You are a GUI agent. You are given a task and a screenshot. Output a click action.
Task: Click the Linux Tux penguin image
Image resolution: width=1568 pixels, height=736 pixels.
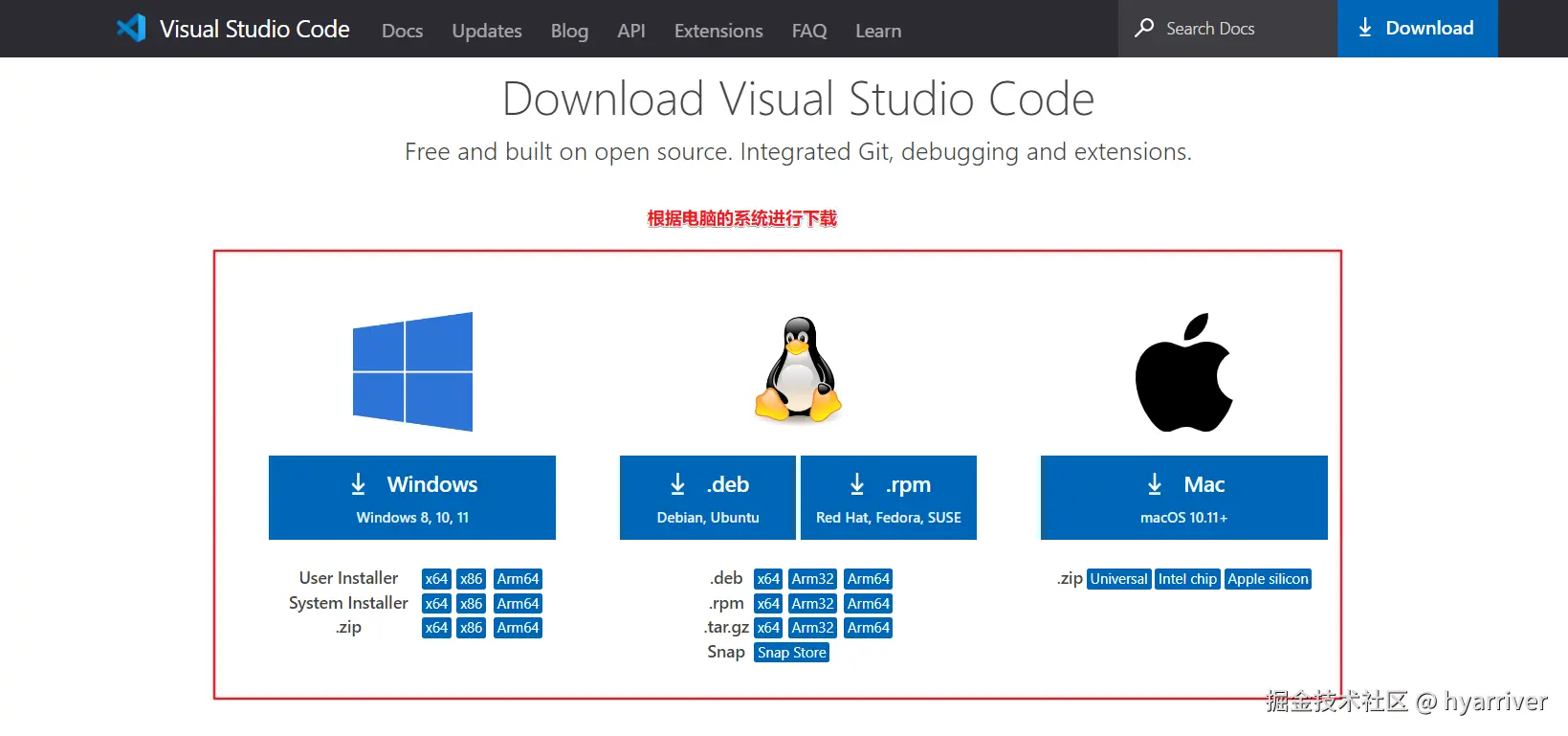point(799,369)
